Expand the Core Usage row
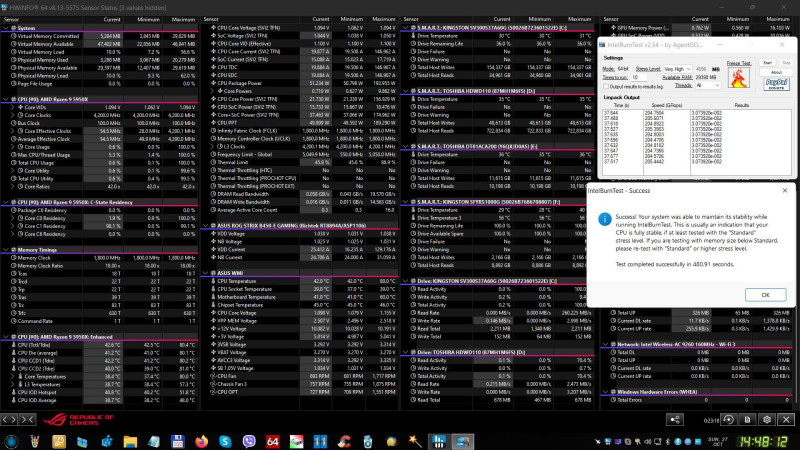Image resolution: width=800 pixels, height=450 pixels. coord(14,147)
